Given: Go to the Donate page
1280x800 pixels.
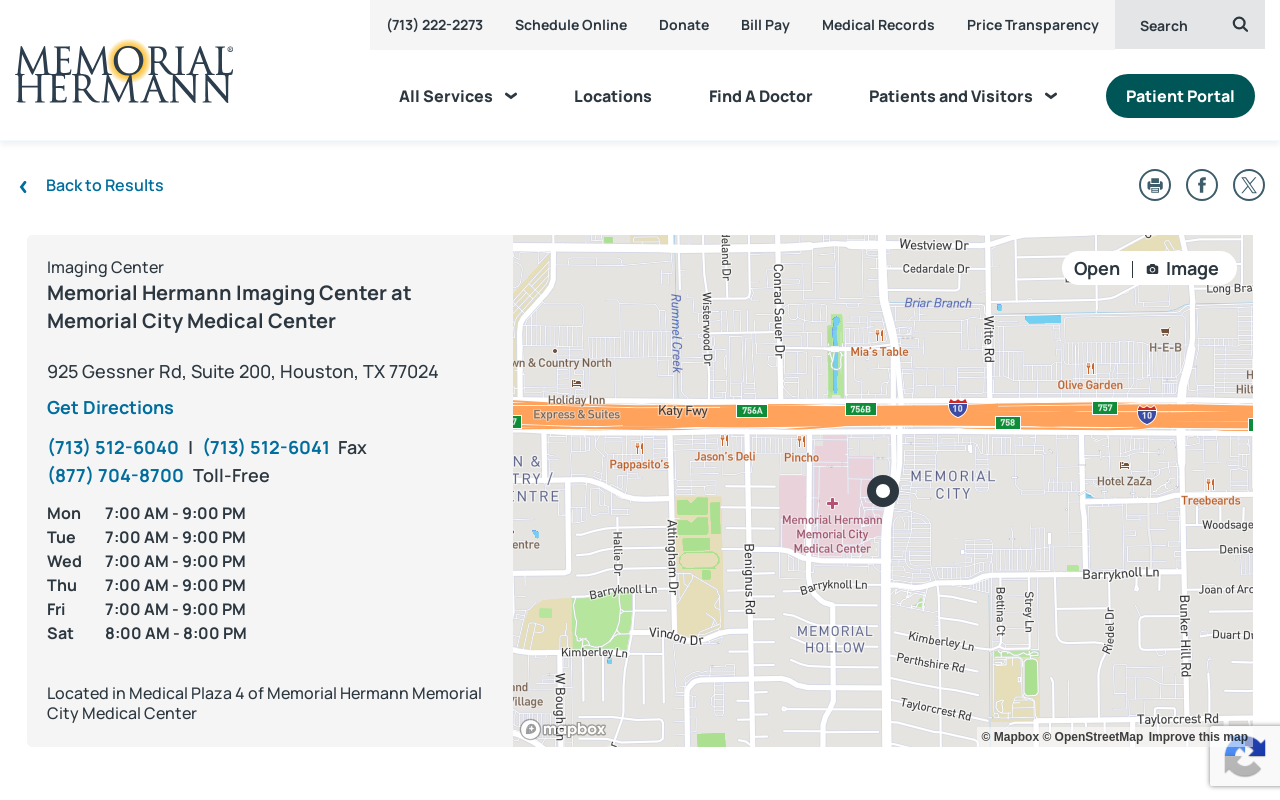Looking at the screenshot, I should [684, 25].
